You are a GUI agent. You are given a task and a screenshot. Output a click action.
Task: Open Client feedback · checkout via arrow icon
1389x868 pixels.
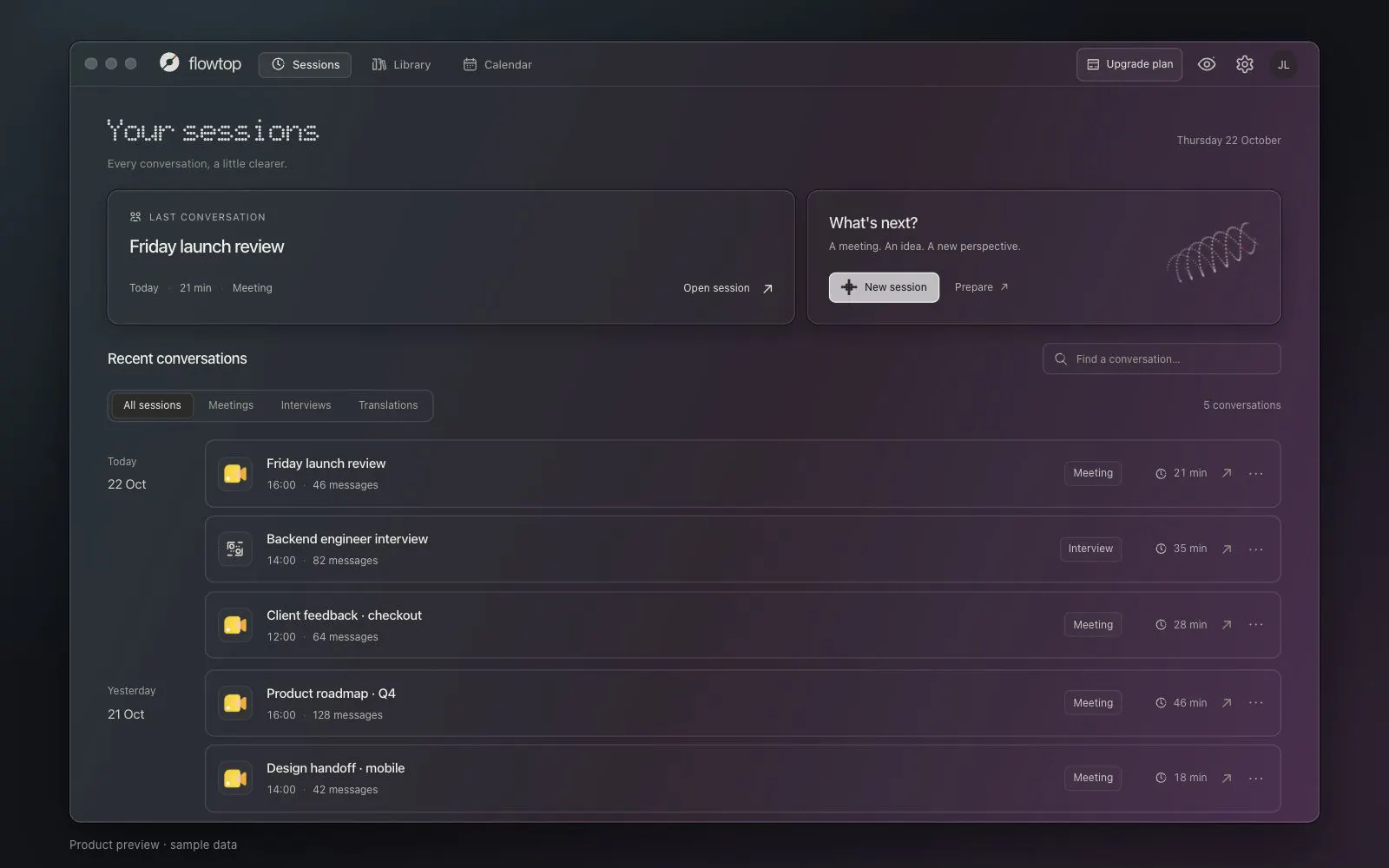pyautogui.click(x=1227, y=625)
